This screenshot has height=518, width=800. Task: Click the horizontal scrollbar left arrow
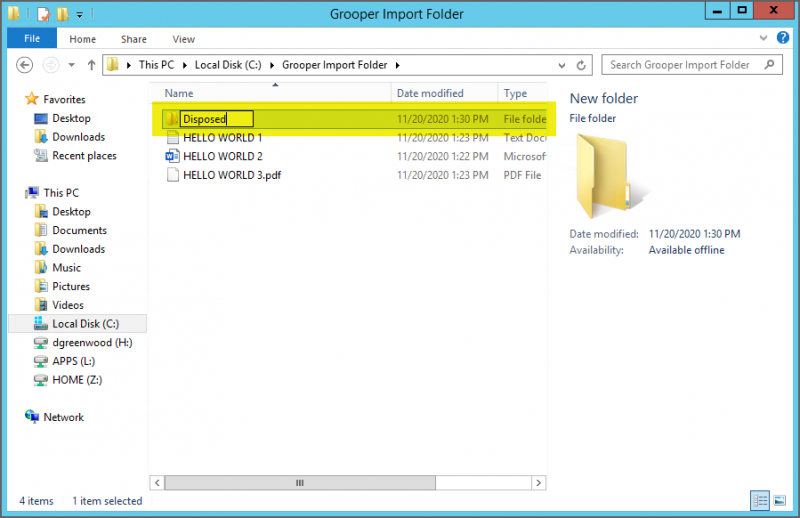157,483
